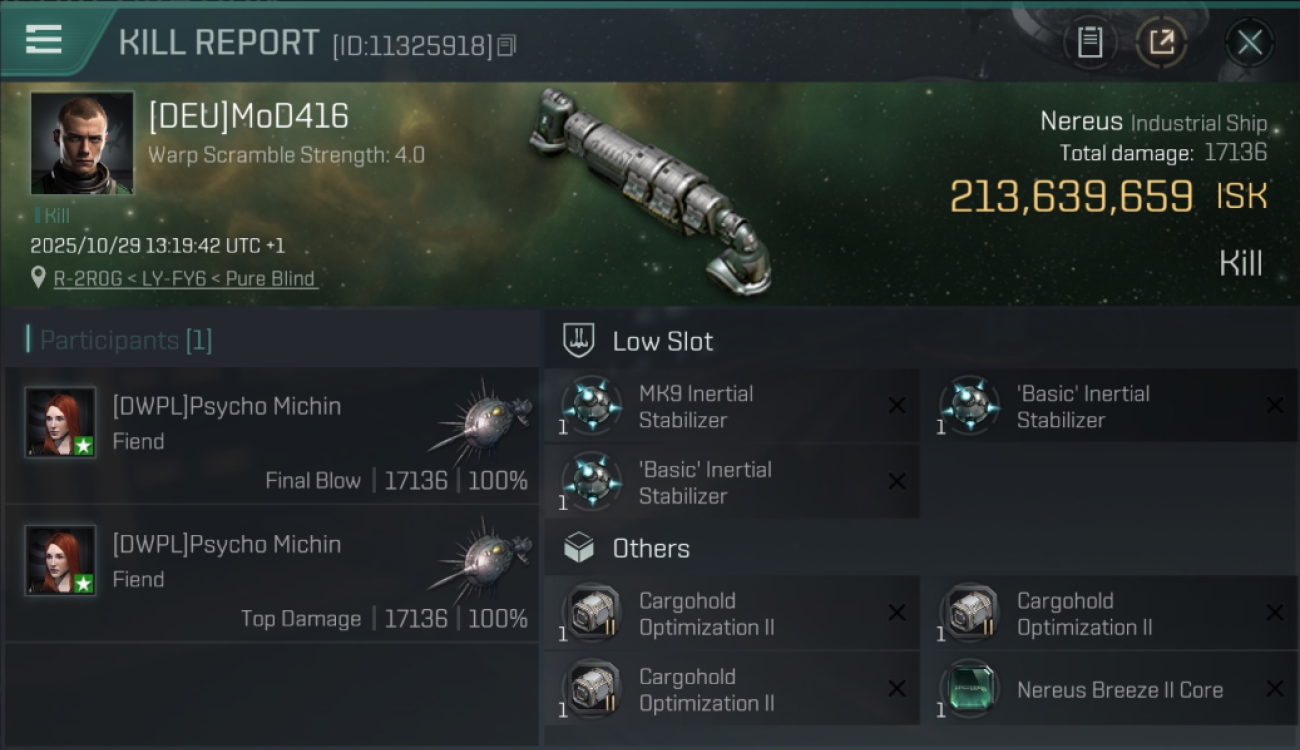Select the Final Blow participant portrait
1300x750 pixels.
tap(61, 422)
